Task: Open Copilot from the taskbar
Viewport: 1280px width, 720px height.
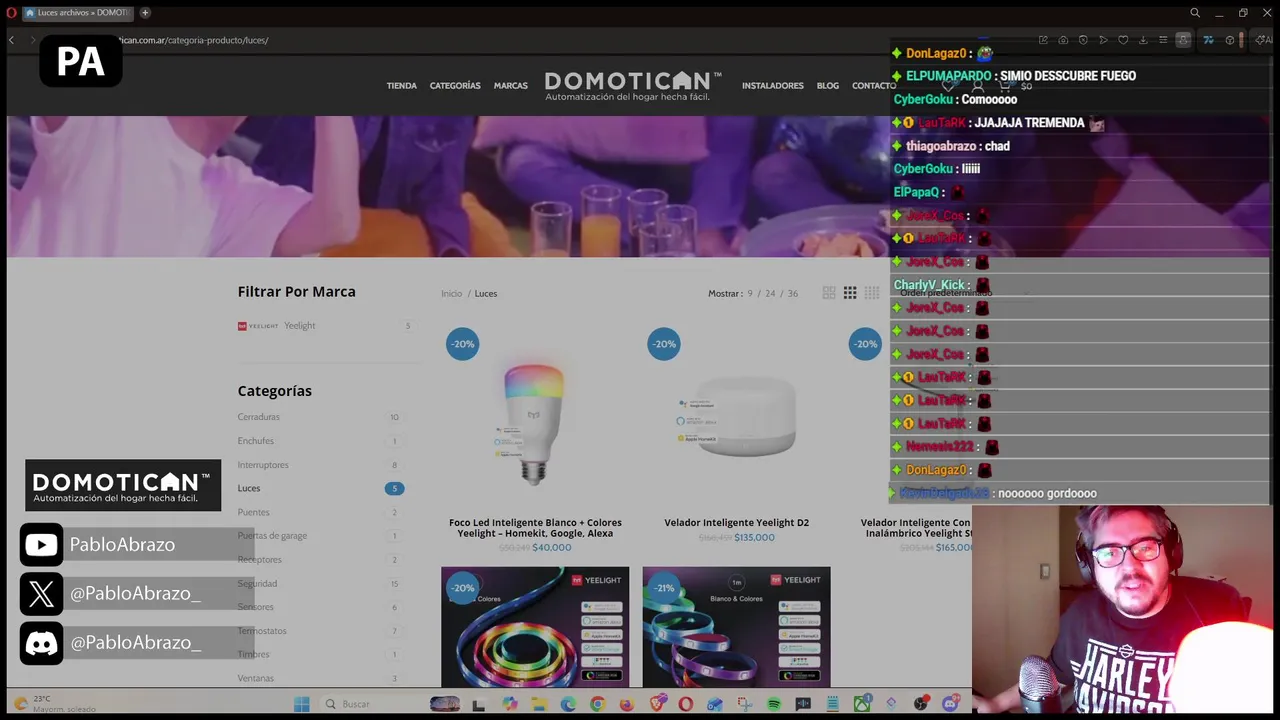Action: pyautogui.click(x=510, y=704)
